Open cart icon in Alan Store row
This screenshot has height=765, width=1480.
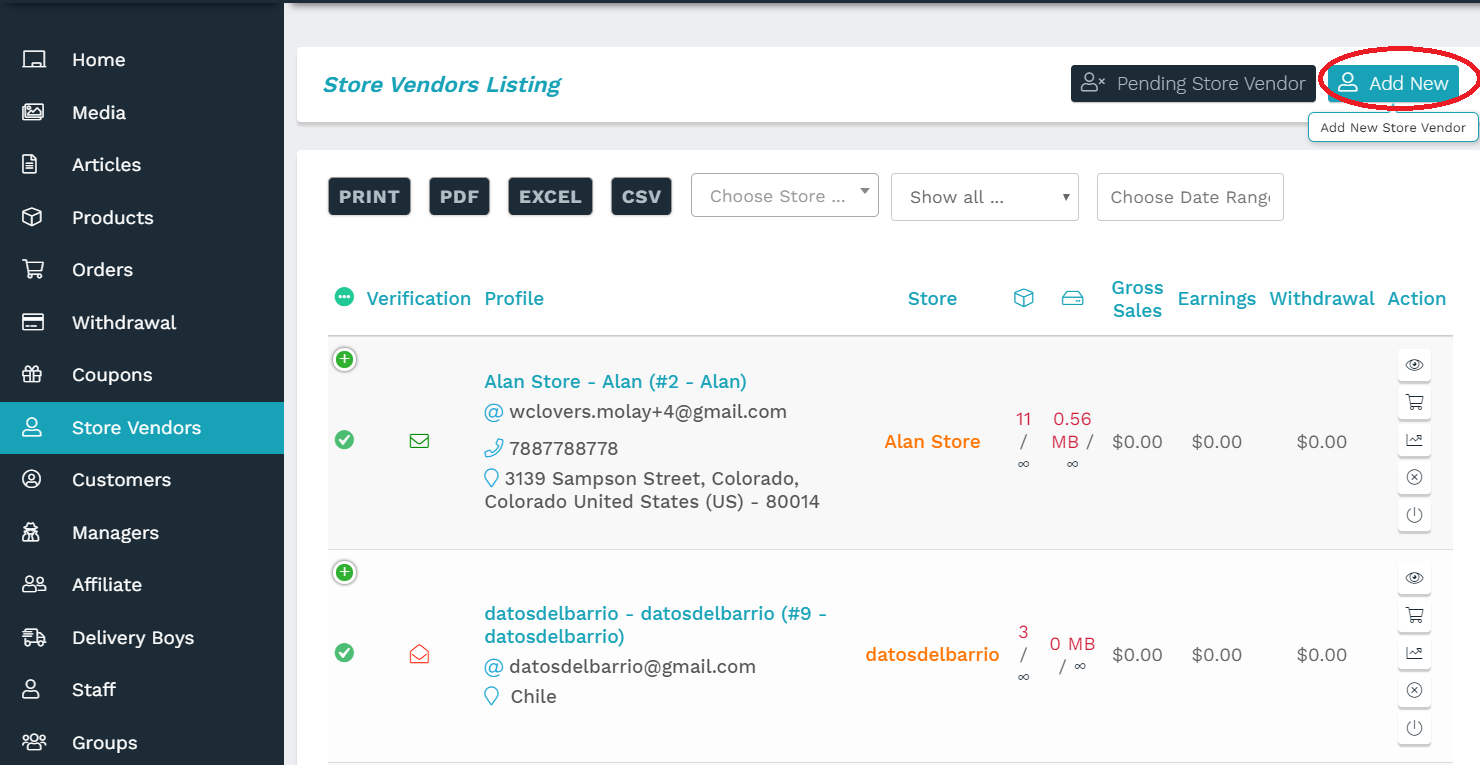[x=1414, y=403]
